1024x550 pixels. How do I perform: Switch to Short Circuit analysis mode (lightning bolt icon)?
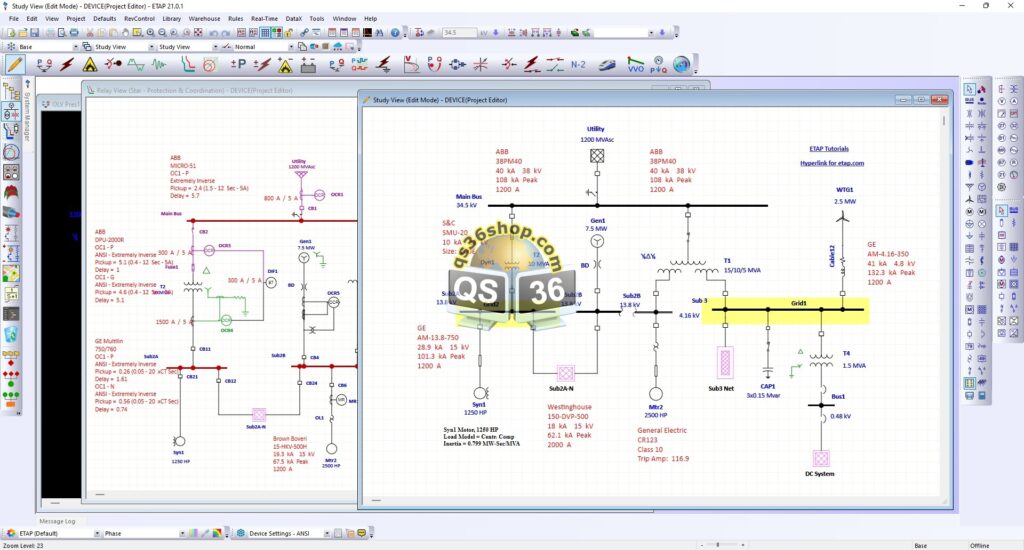[68, 64]
